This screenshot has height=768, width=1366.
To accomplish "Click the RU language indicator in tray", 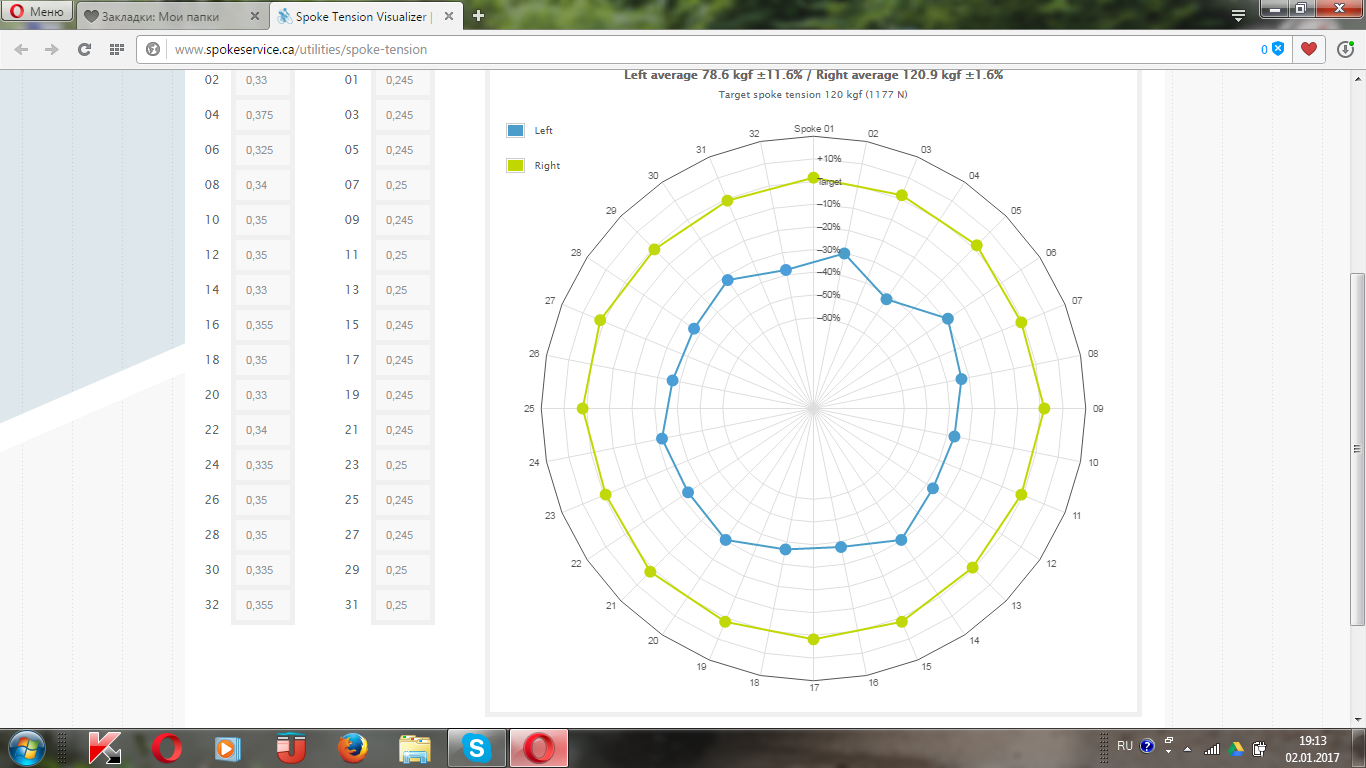I will point(1125,746).
